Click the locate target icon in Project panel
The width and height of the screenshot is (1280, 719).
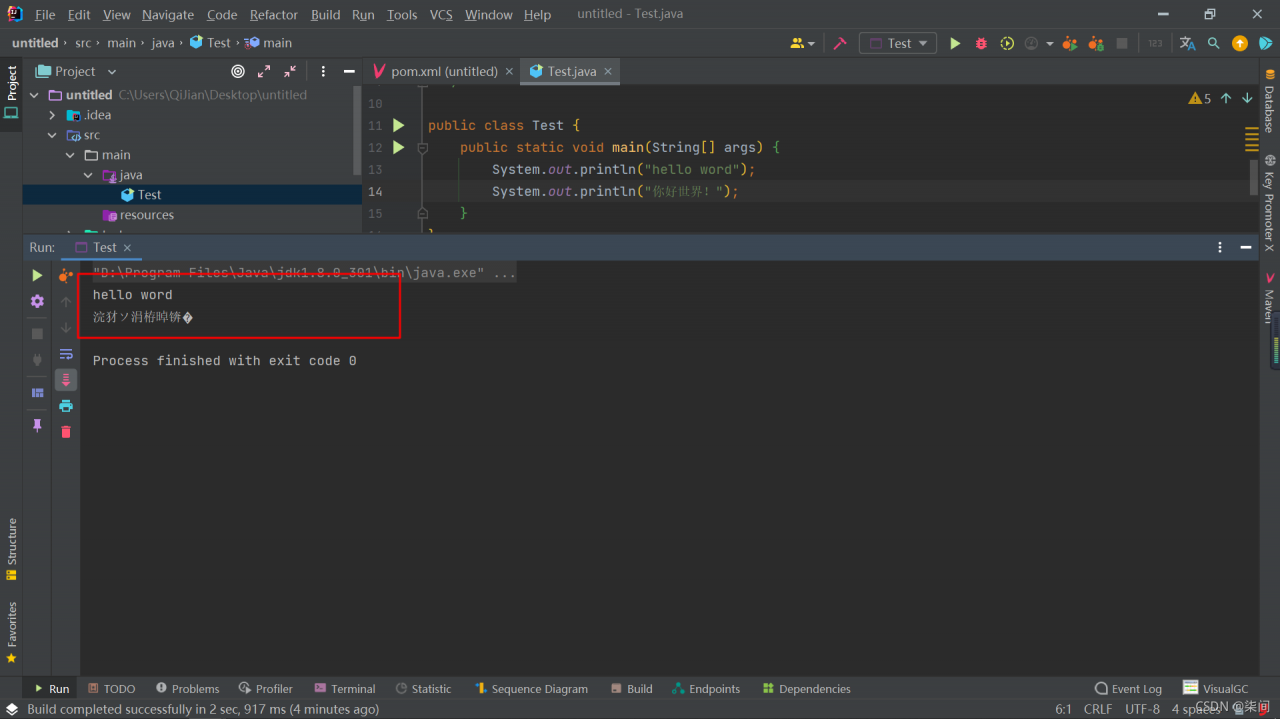238,71
